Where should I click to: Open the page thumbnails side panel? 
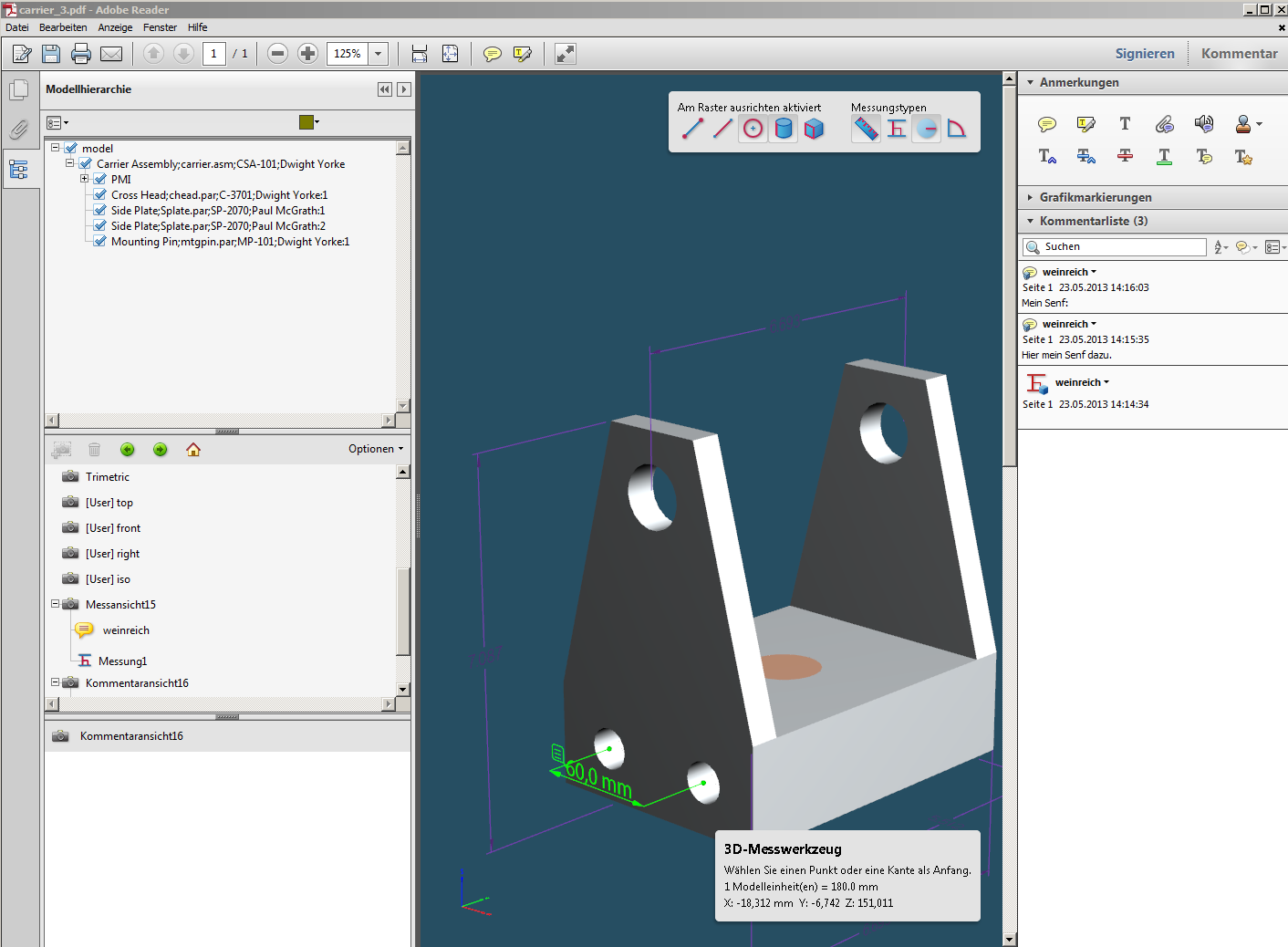[18, 90]
